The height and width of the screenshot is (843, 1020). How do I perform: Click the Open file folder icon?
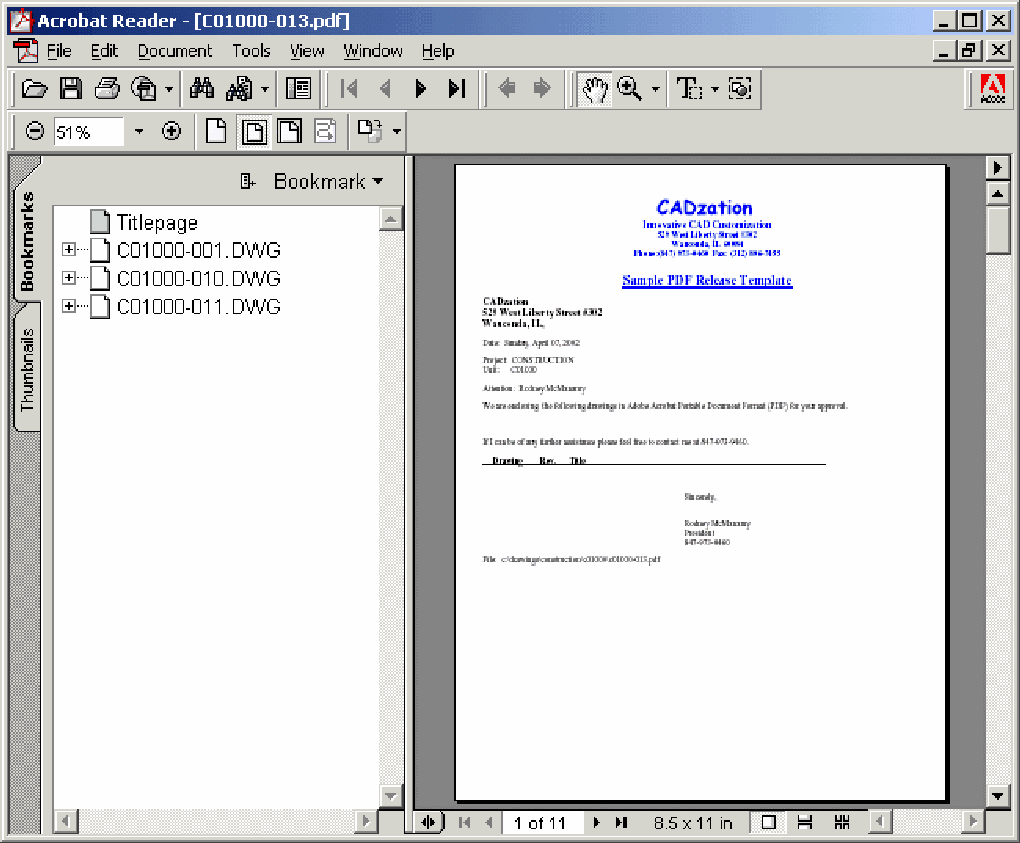click(x=34, y=88)
